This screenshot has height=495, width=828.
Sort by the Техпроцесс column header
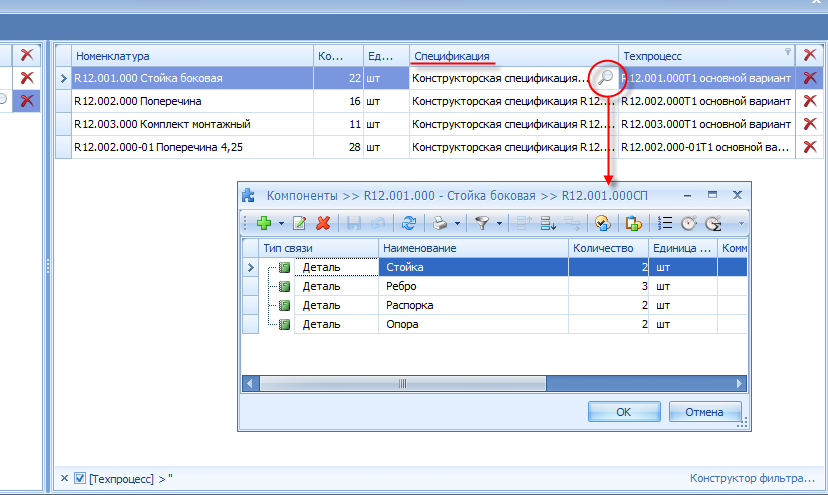(x=707, y=56)
